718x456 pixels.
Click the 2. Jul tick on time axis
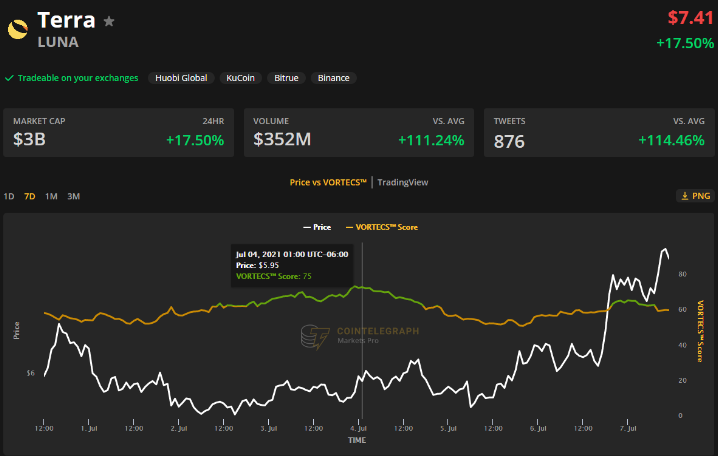click(x=179, y=429)
